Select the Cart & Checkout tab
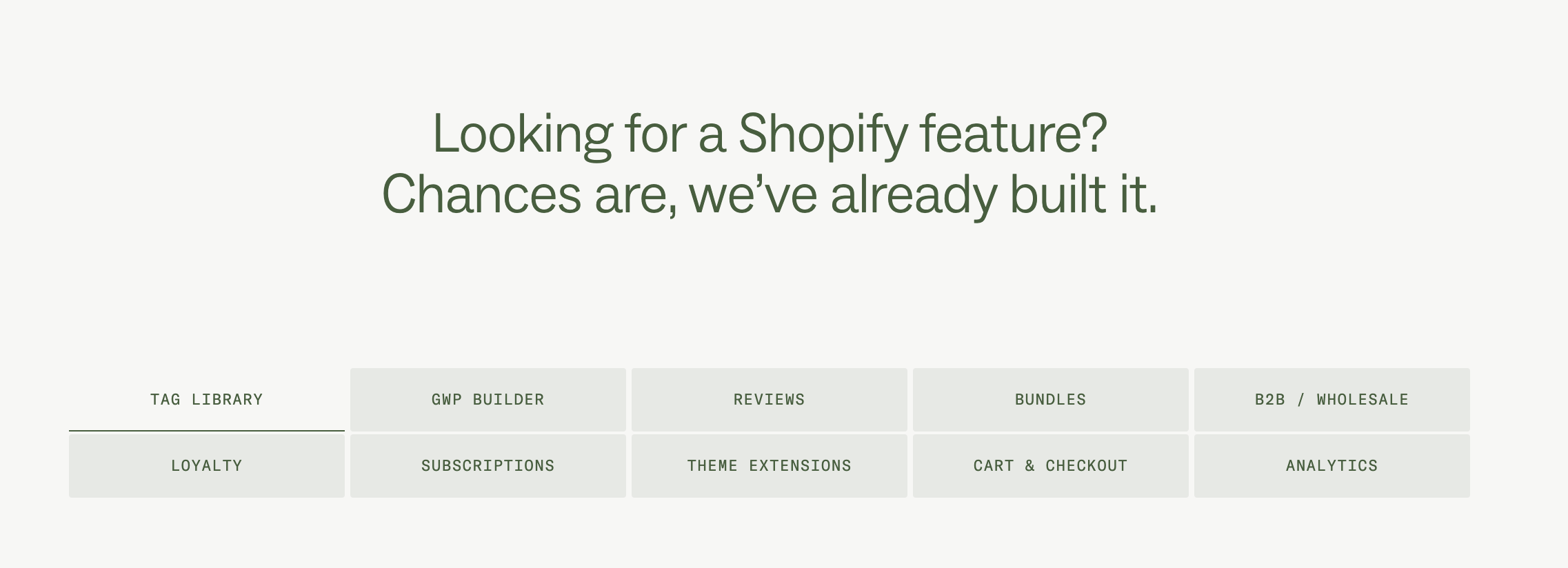Screen dimensions: 1568x568 pos(1050,466)
